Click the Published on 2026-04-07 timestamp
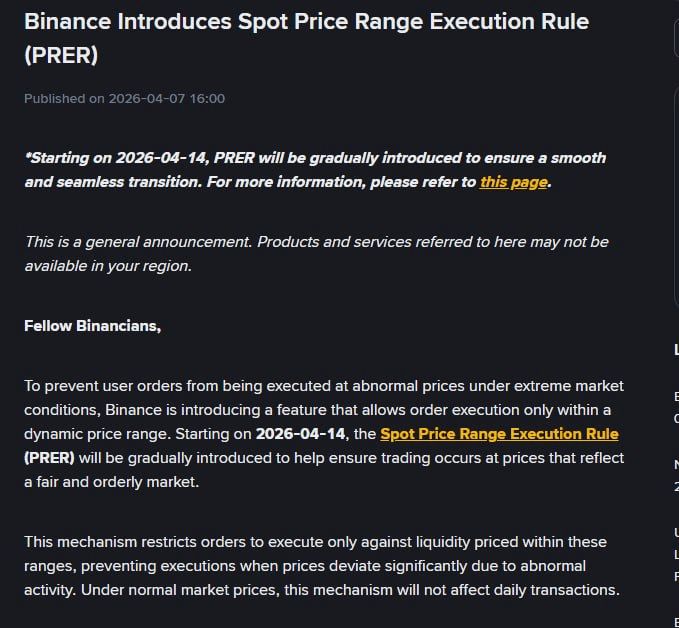This screenshot has height=628, width=679. [124, 98]
